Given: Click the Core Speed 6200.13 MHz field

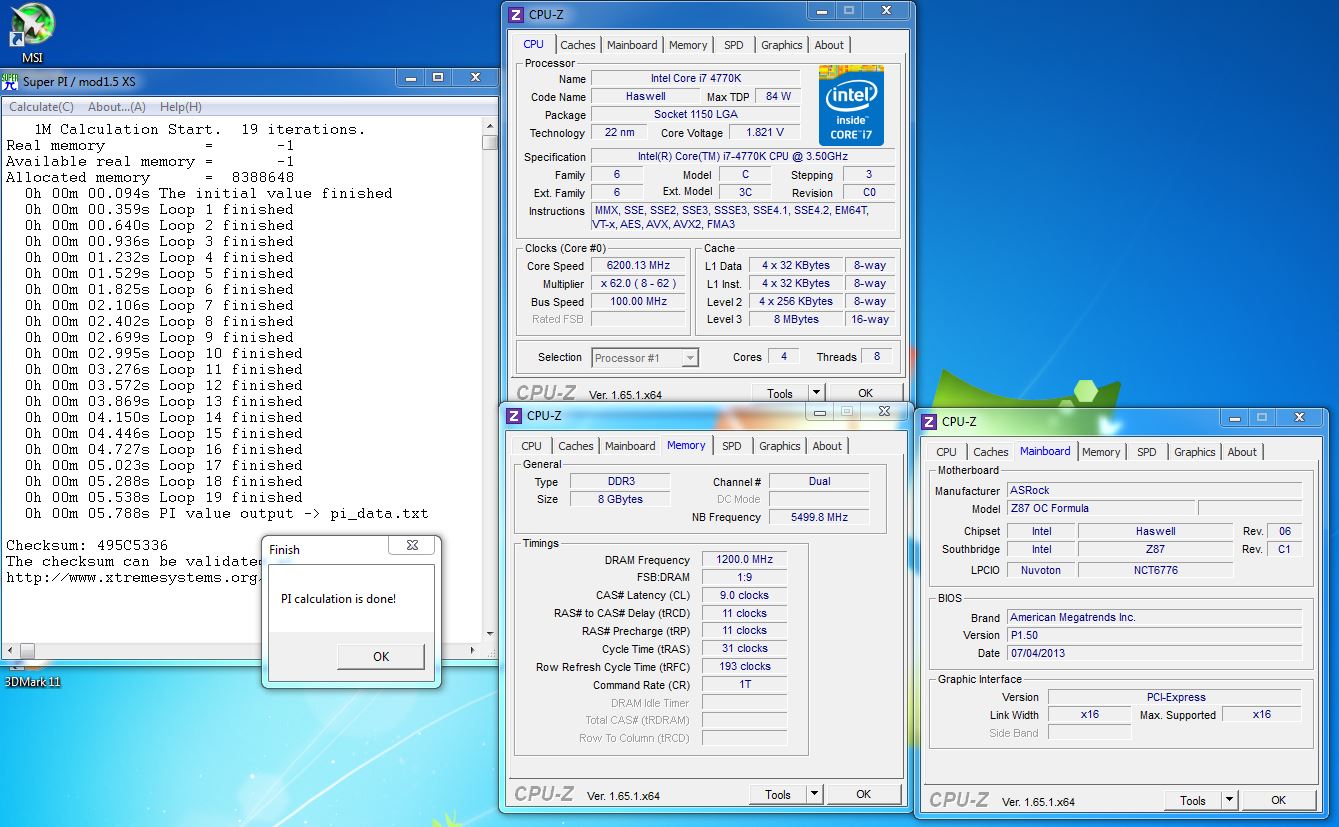Looking at the screenshot, I should 639,266.
